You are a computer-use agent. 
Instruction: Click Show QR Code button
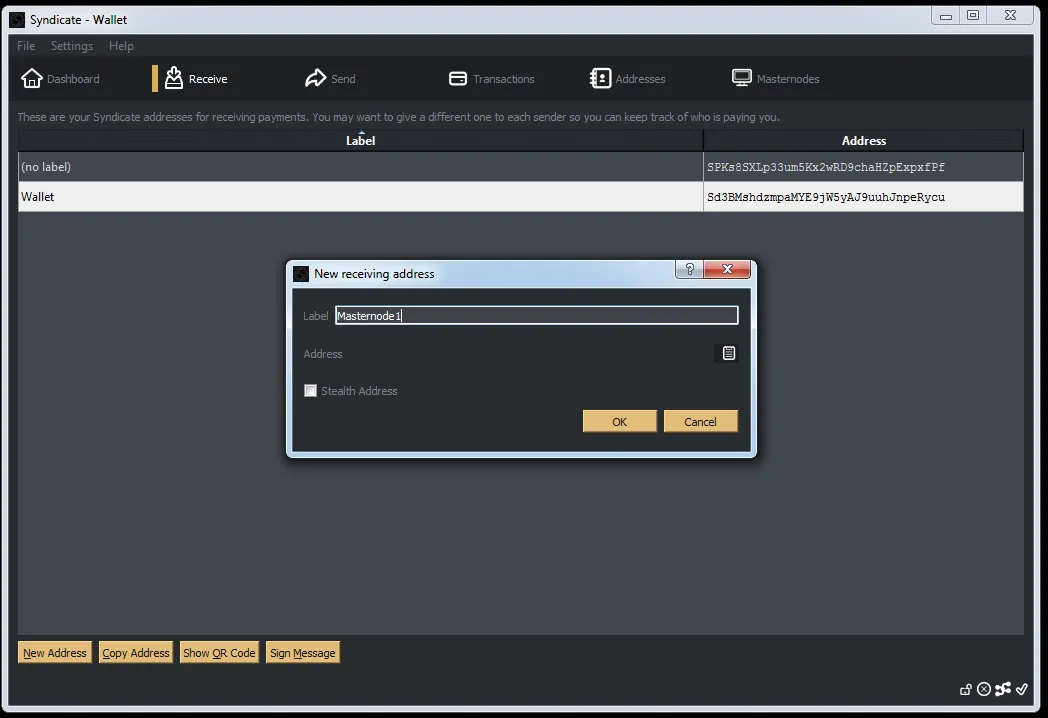(219, 652)
